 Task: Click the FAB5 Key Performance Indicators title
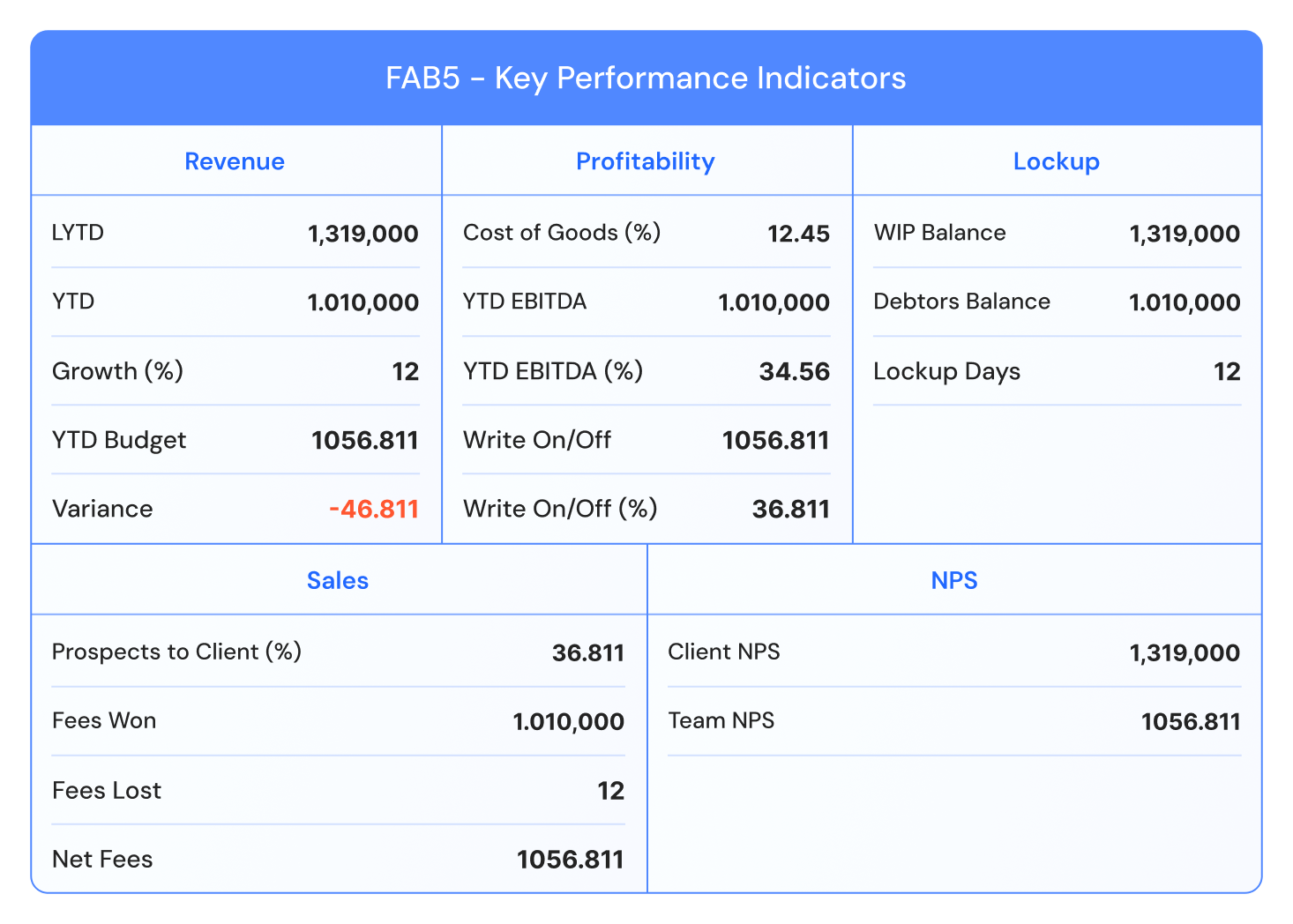(x=646, y=78)
